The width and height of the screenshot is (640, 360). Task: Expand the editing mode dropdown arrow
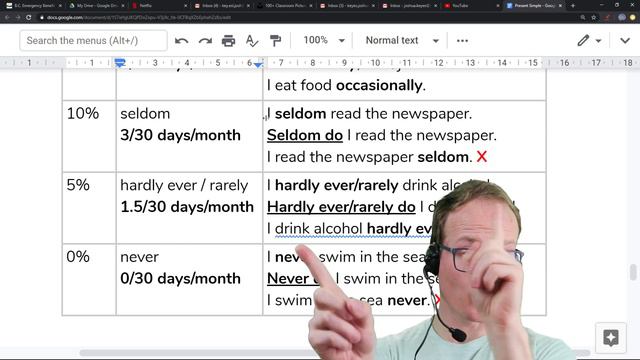(598, 41)
